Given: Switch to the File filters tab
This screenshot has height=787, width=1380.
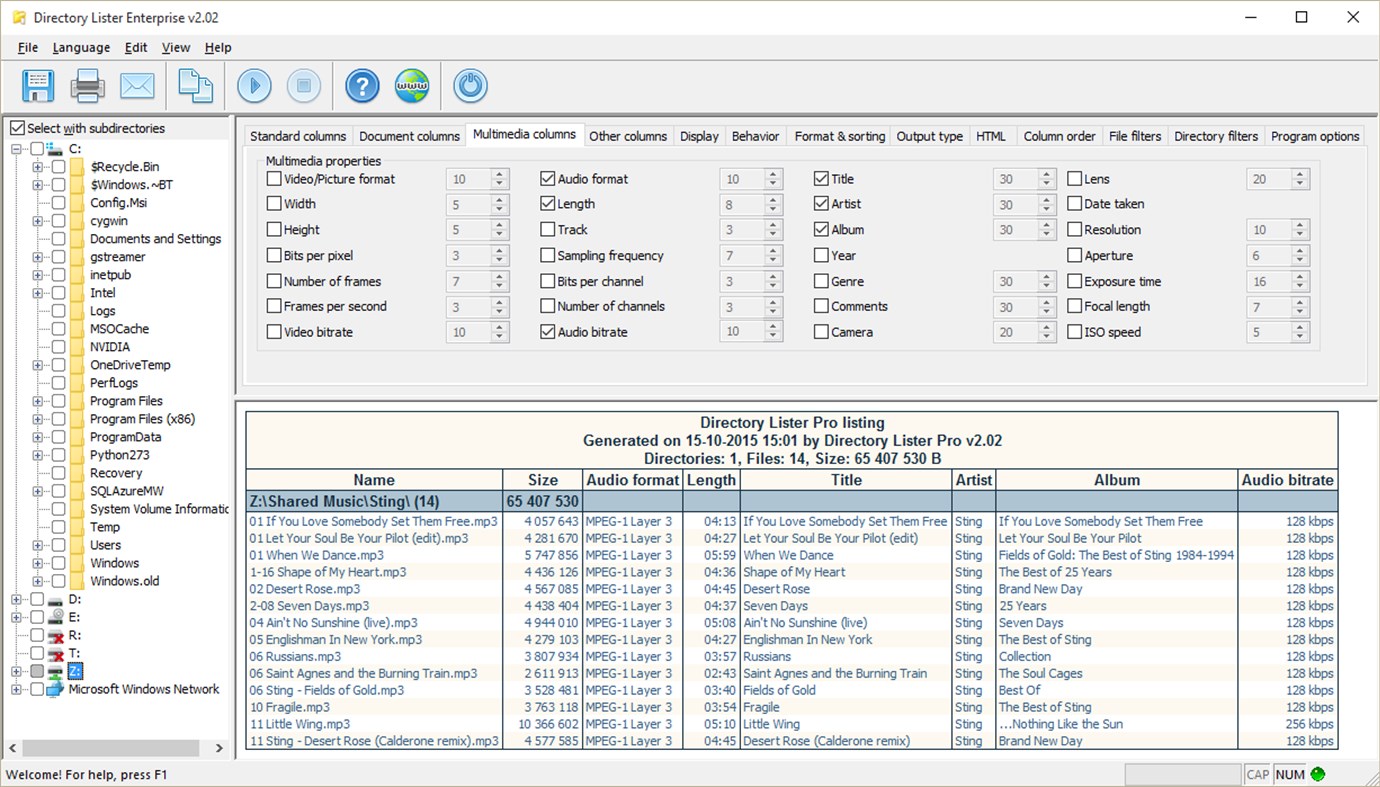Looking at the screenshot, I should pos(1135,136).
